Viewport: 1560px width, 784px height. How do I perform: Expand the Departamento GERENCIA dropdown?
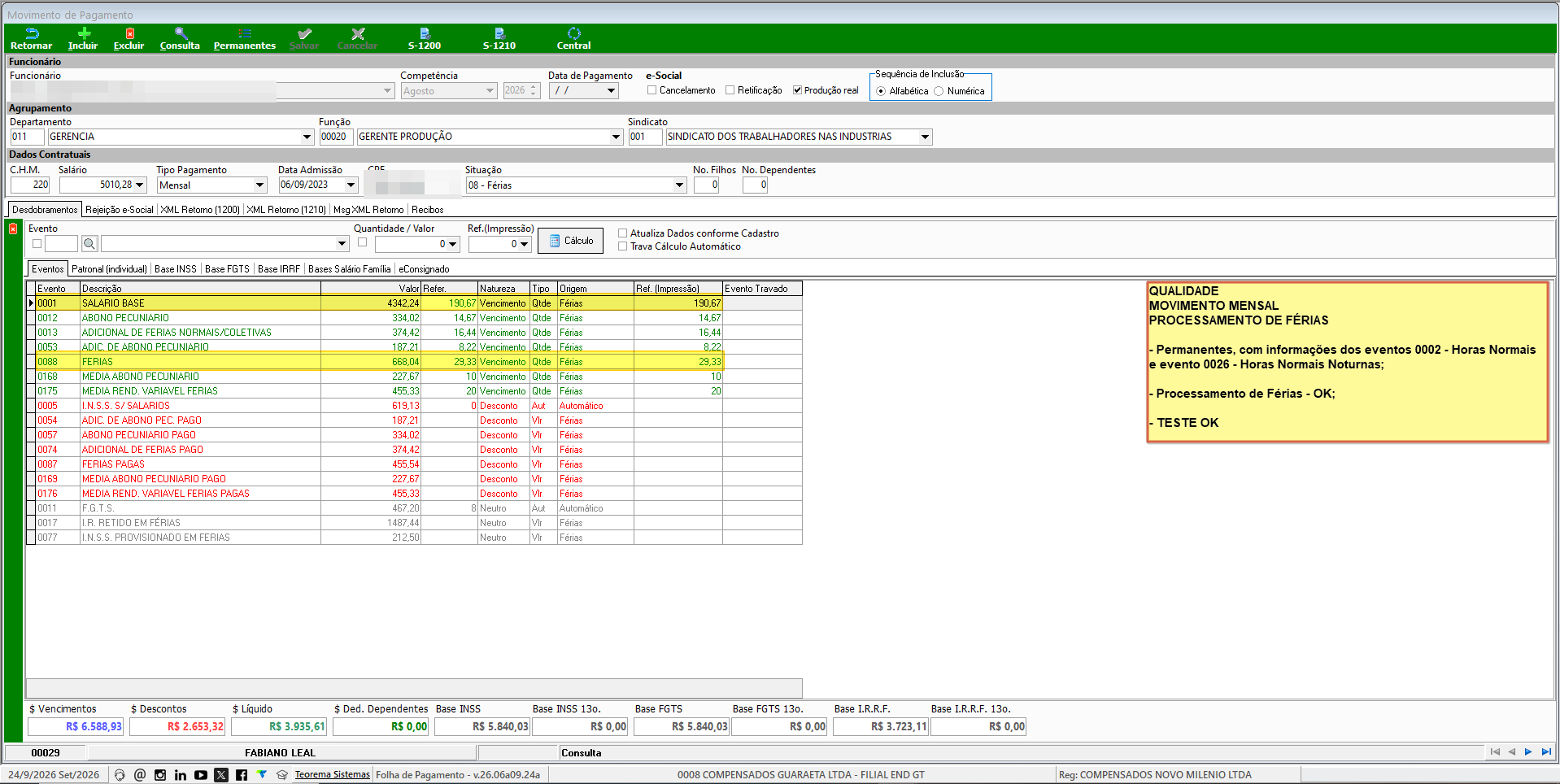[307, 137]
